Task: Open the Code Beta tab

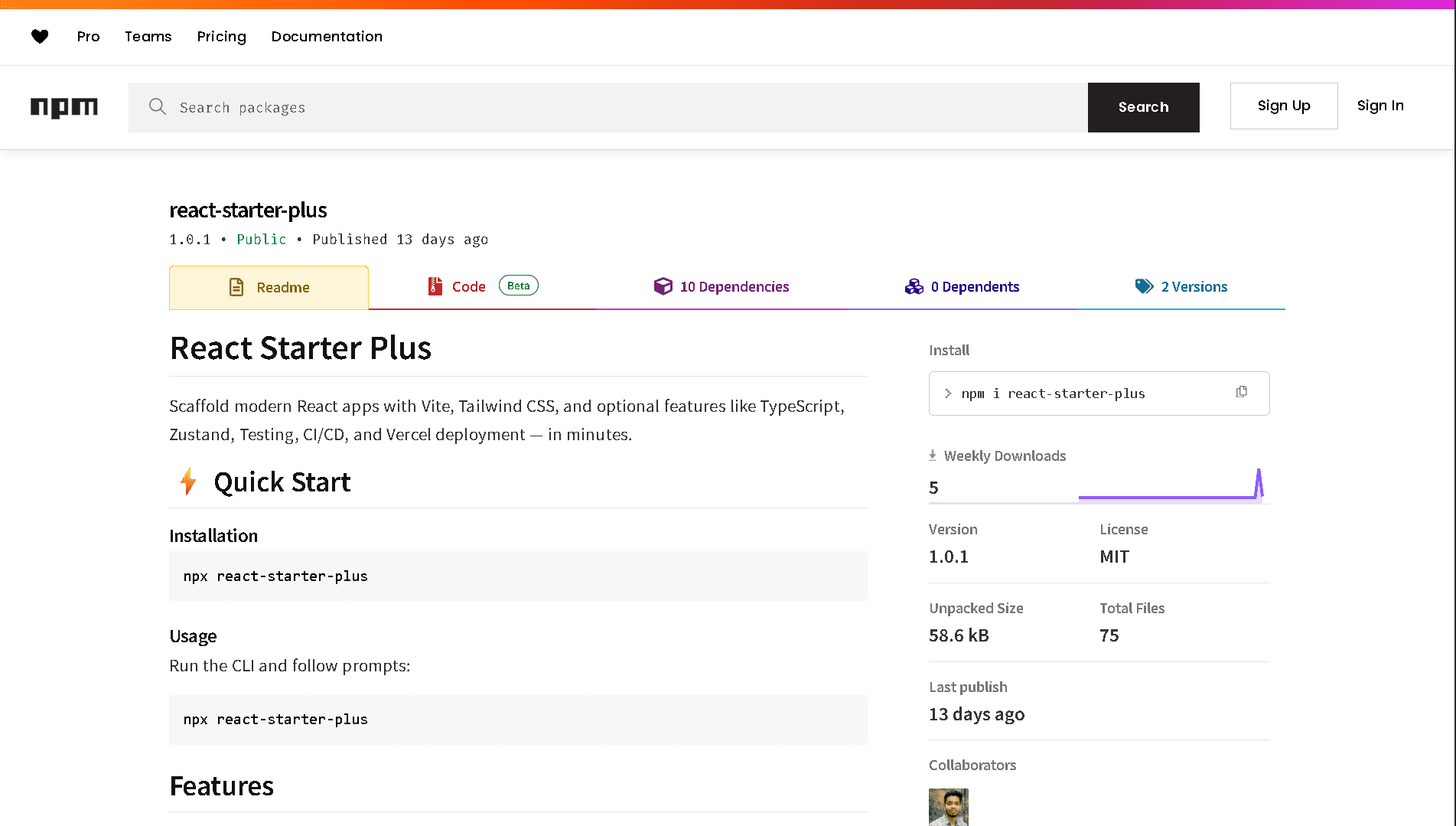Action: tap(470, 286)
